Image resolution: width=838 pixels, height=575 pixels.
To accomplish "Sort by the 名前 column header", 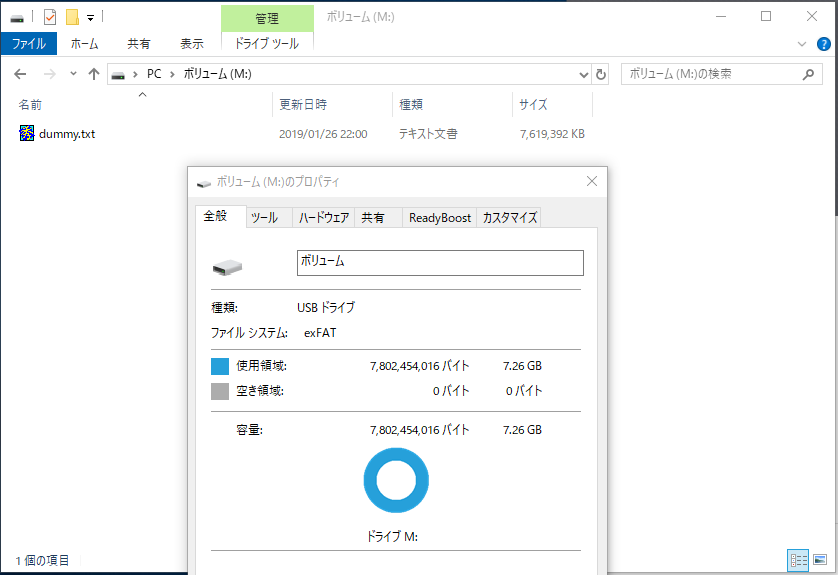I will 30,105.
